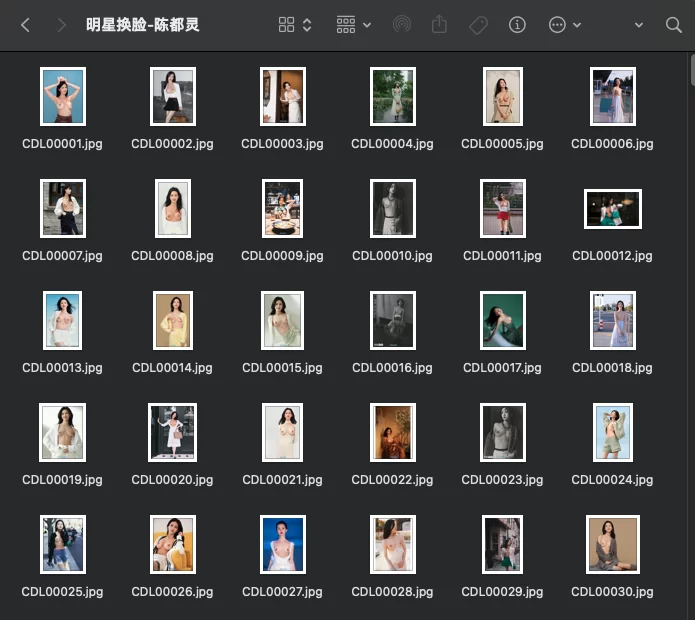The width and height of the screenshot is (695, 620).
Task: Click the Forward navigation arrow
Action: point(62,25)
